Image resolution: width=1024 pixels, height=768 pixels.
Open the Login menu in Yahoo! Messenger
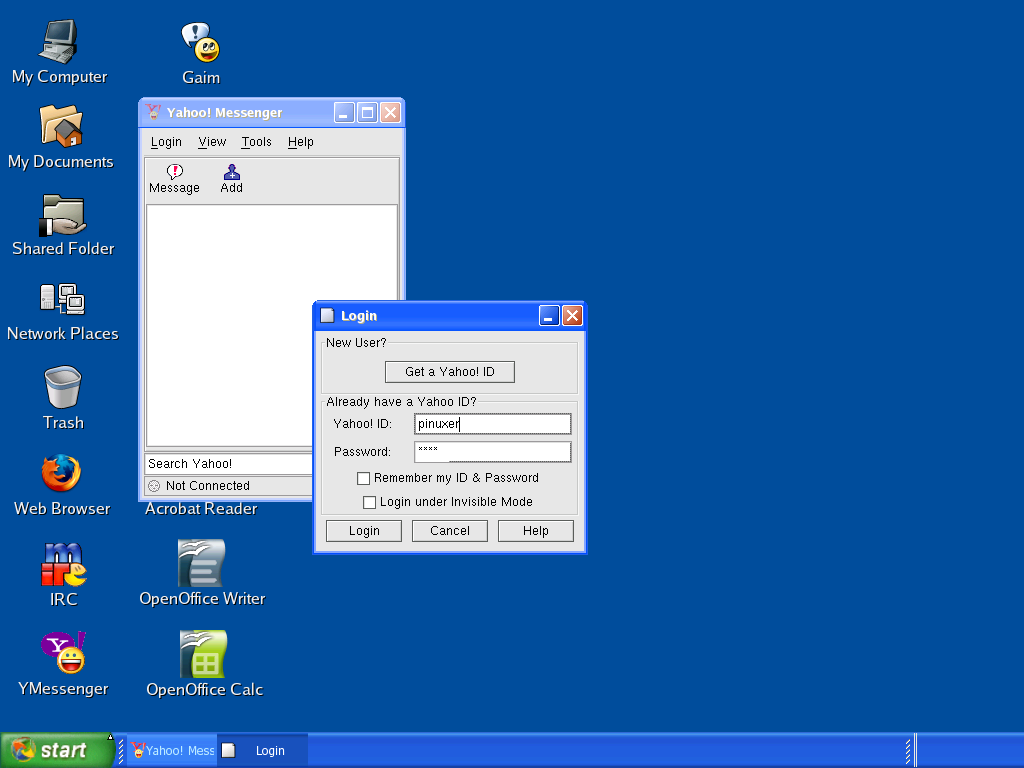click(x=167, y=142)
